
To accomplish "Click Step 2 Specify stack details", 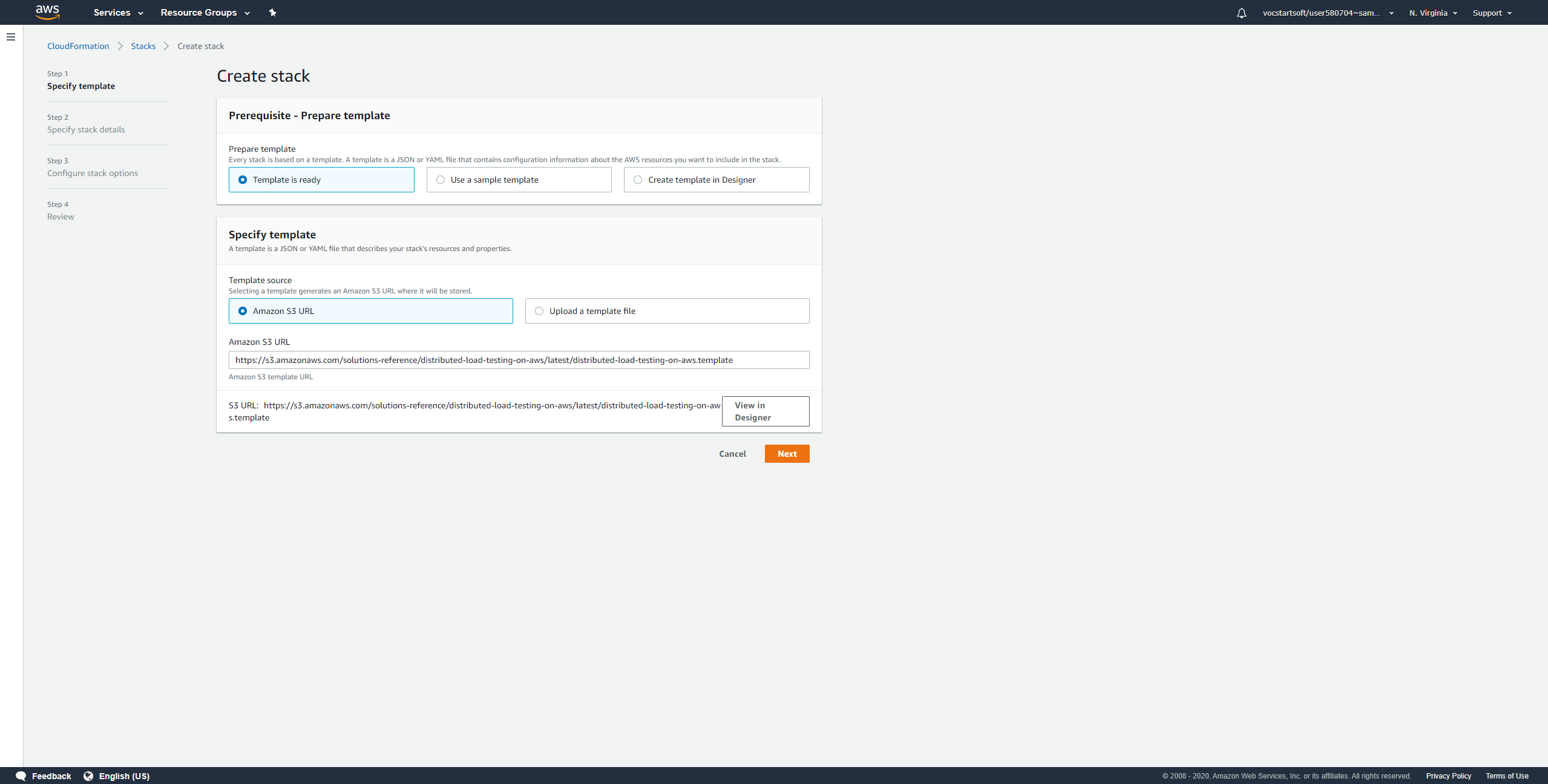I will 86,124.
